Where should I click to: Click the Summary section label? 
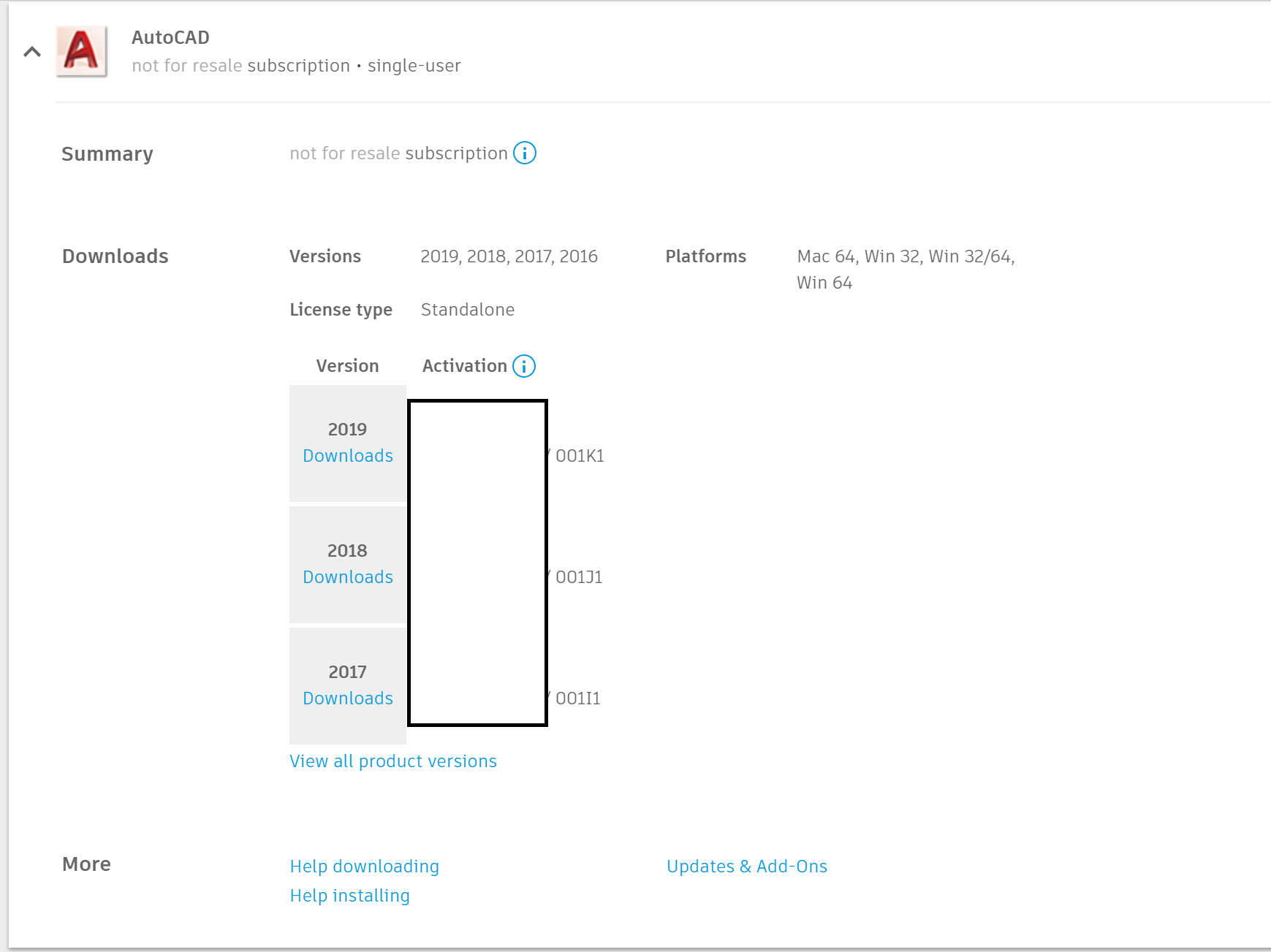107,153
